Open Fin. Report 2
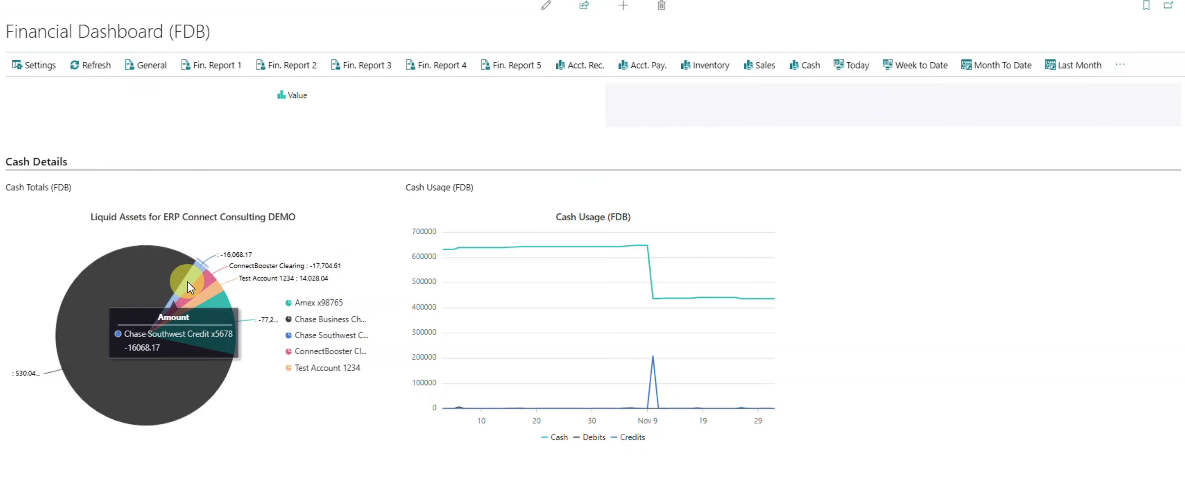 point(286,65)
